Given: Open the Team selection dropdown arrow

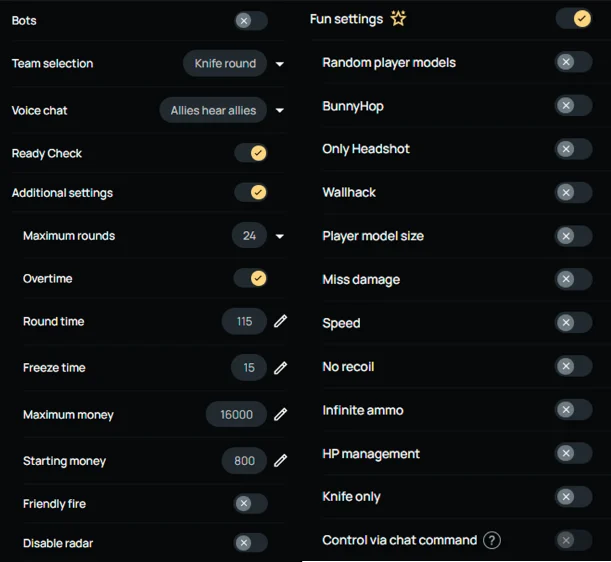Looking at the screenshot, I should click(280, 64).
